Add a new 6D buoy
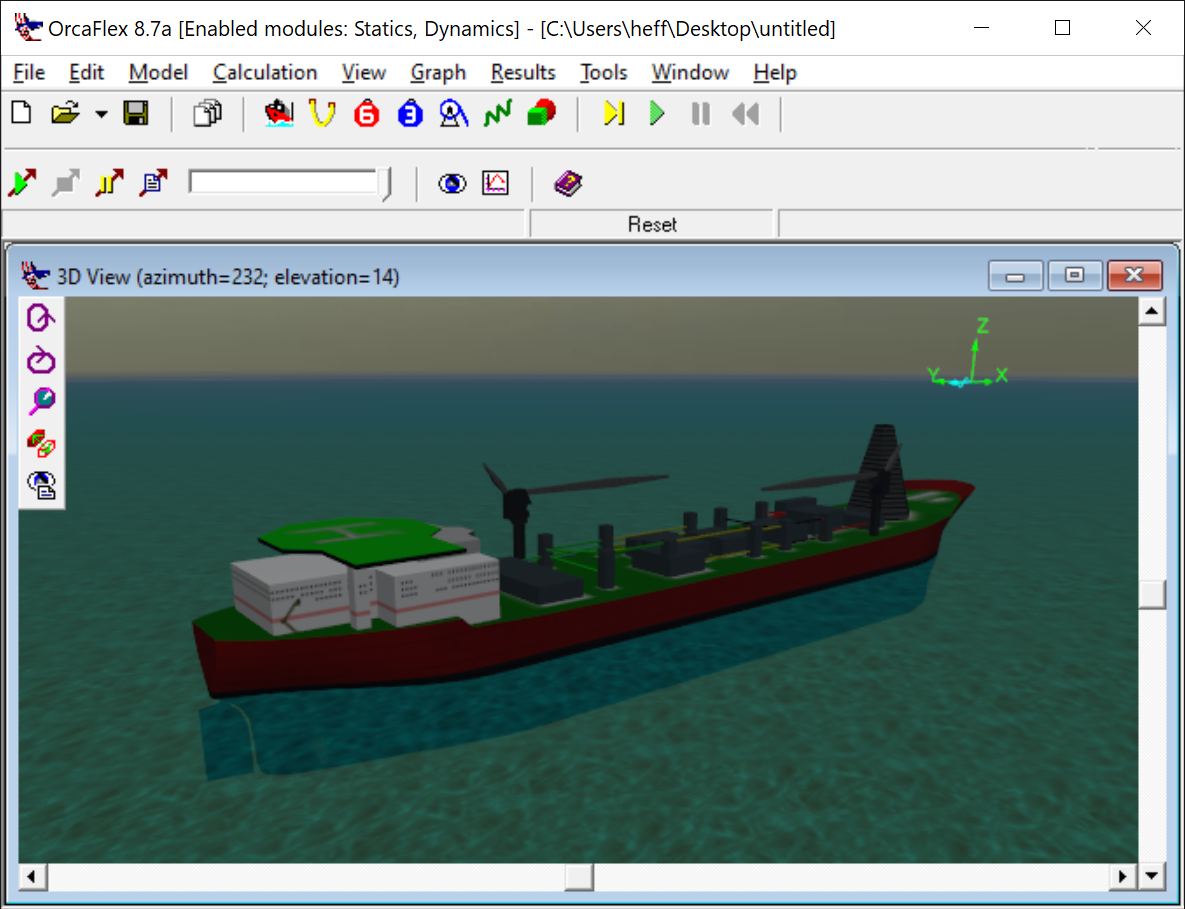This screenshot has height=909, width=1185. [366, 113]
